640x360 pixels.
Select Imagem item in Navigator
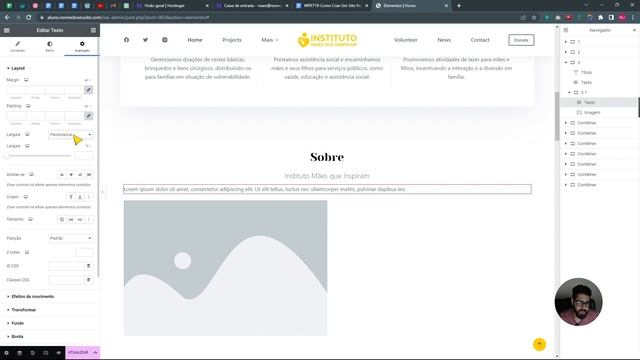click(591, 112)
